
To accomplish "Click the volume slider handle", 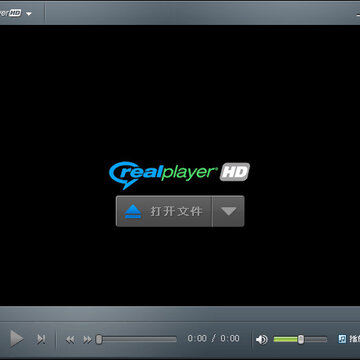I will click(301, 339).
